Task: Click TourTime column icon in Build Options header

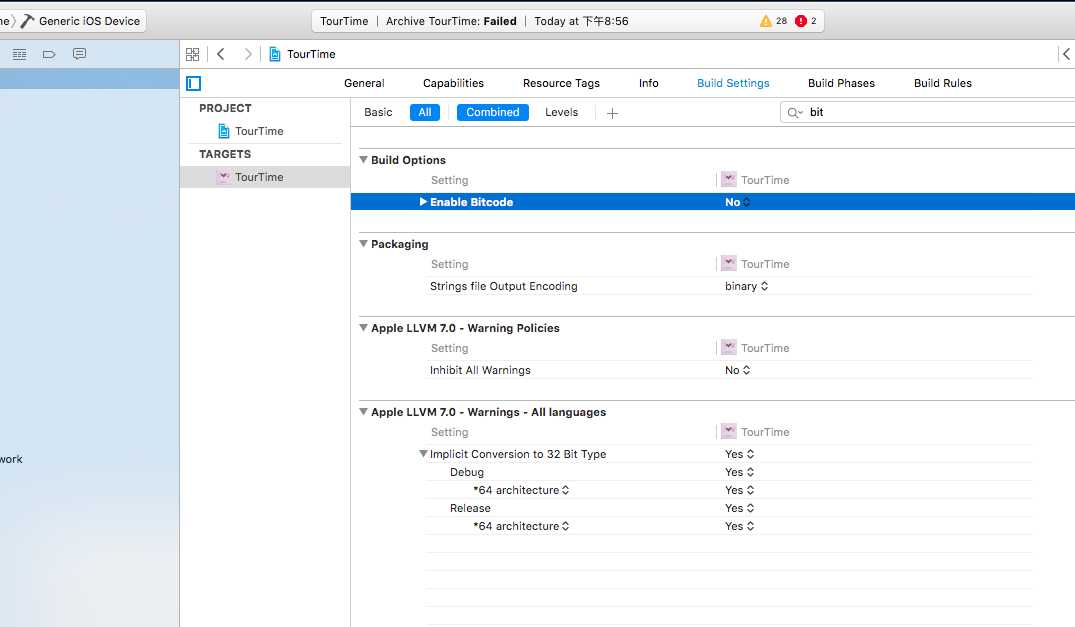Action: (x=729, y=180)
